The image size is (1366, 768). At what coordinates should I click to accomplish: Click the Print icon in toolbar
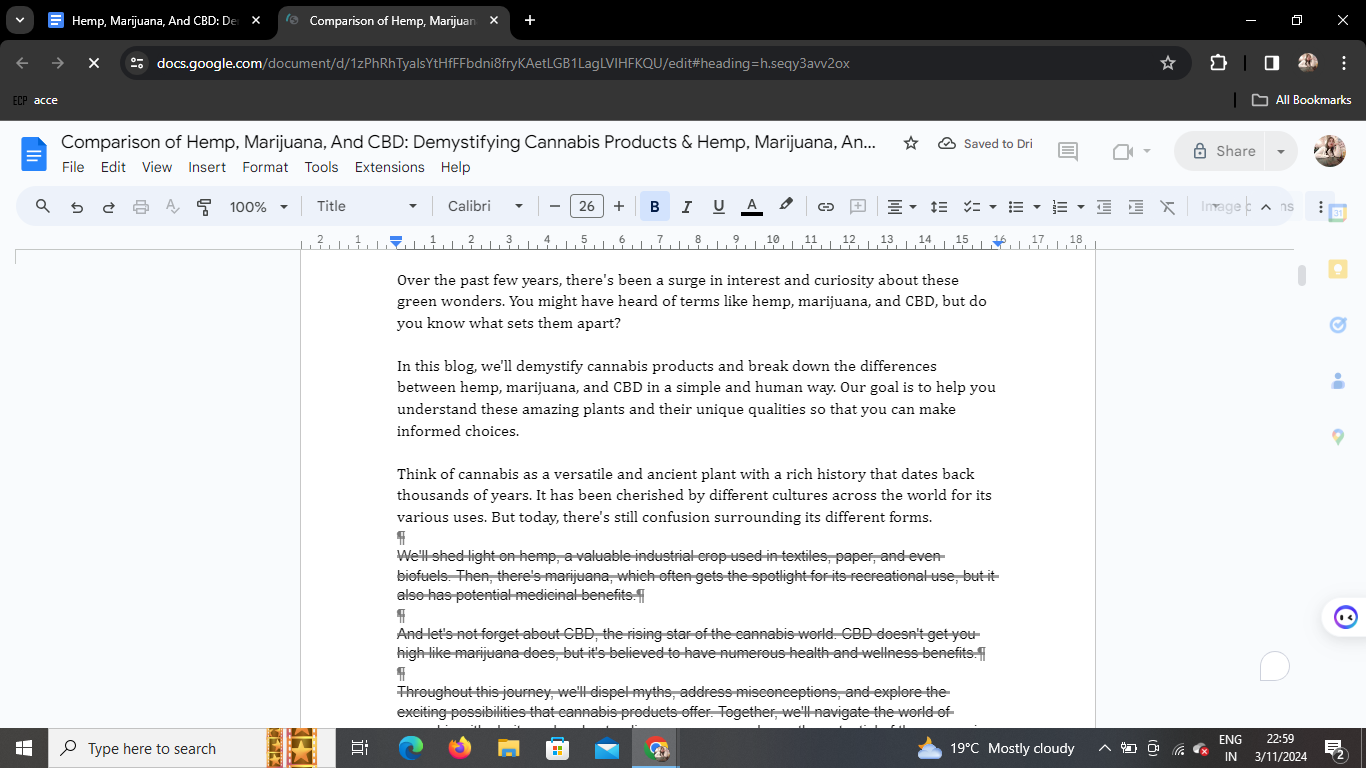coord(141,207)
